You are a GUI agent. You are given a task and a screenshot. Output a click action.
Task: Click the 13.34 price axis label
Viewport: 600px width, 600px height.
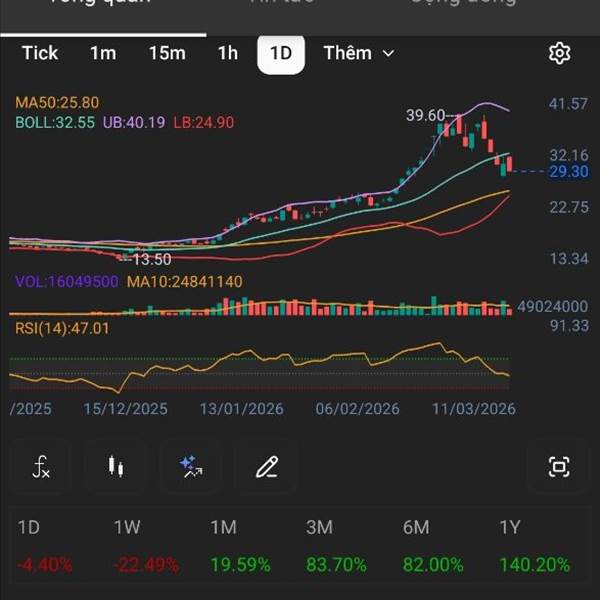(x=569, y=259)
